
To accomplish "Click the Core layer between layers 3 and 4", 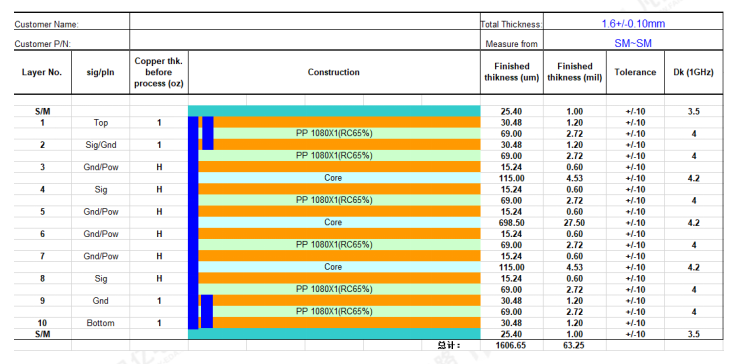I will 339,178.
